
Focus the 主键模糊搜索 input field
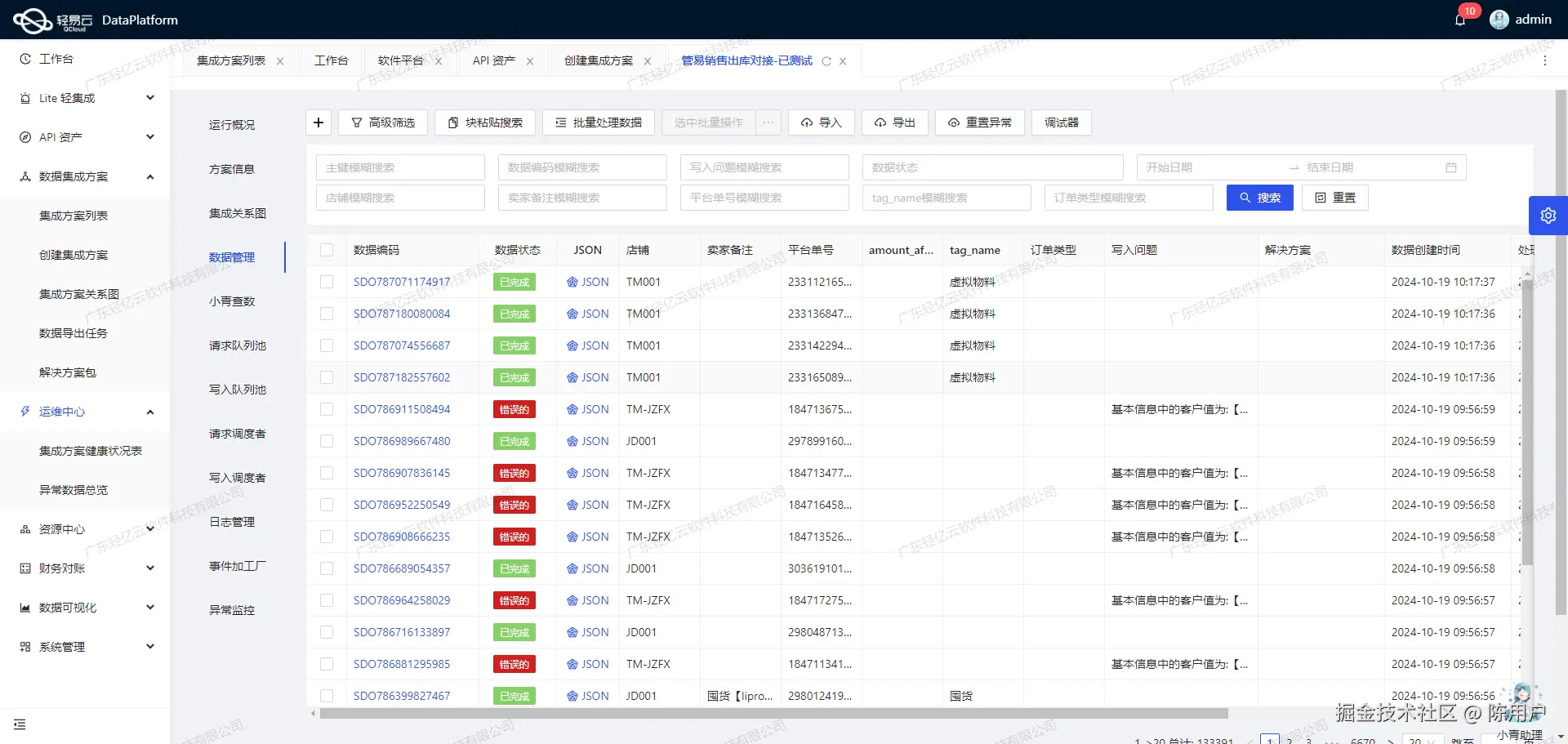pyautogui.click(x=400, y=167)
